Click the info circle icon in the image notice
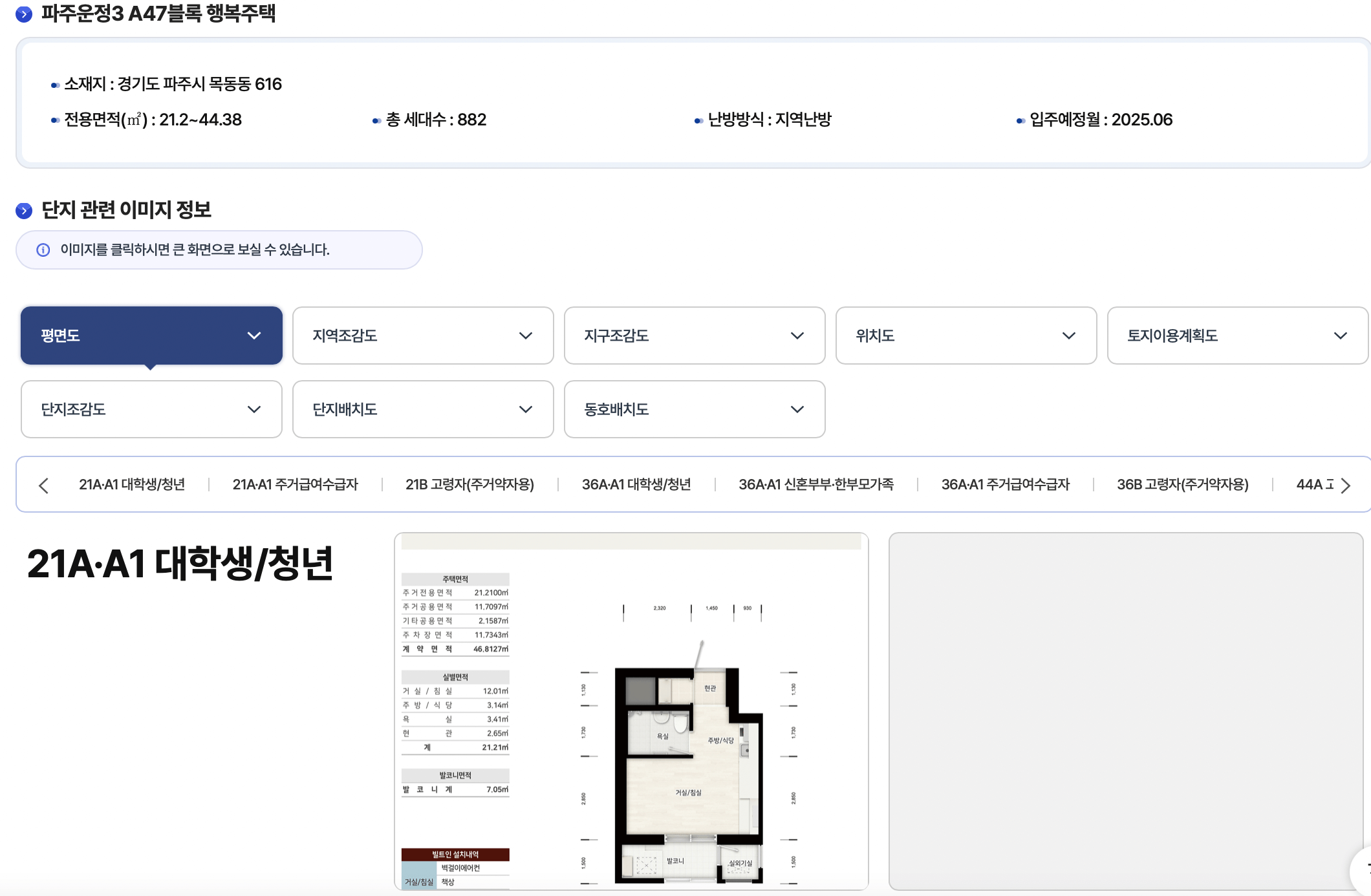Screen dimensions: 1371x896 (43, 250)
